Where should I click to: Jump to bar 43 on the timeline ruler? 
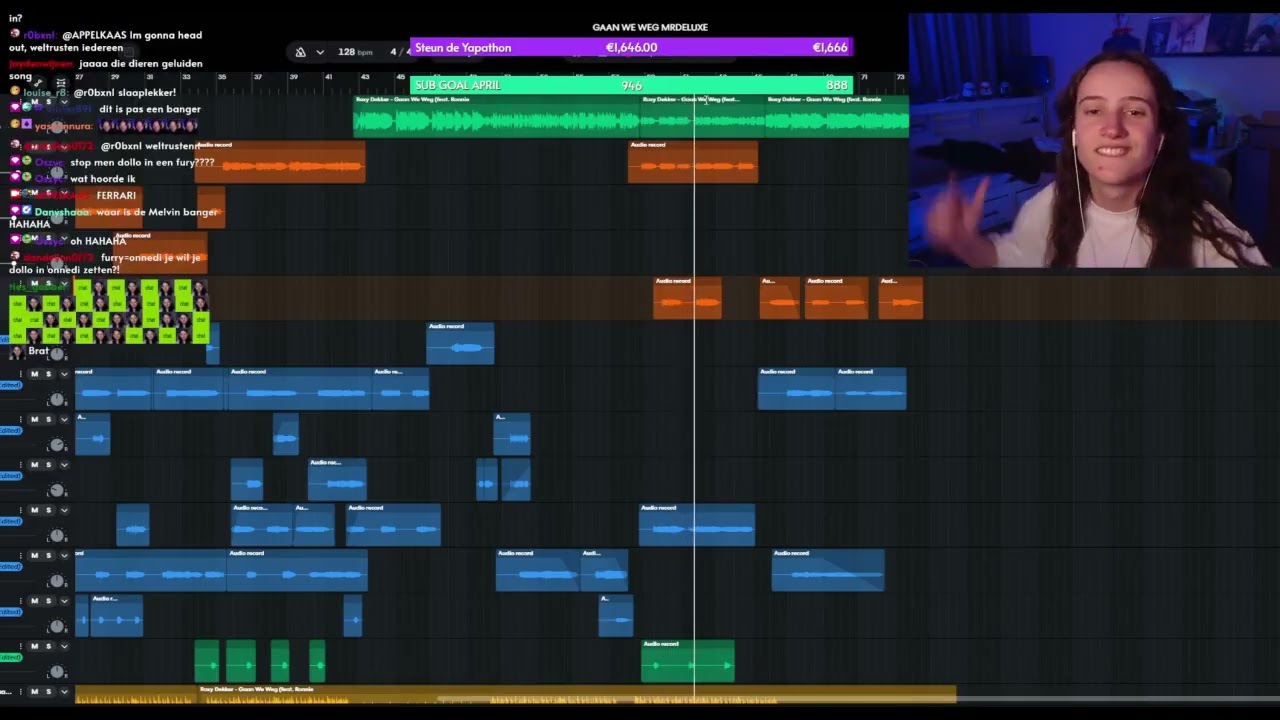pyautogui.click(x=365, y=77)
